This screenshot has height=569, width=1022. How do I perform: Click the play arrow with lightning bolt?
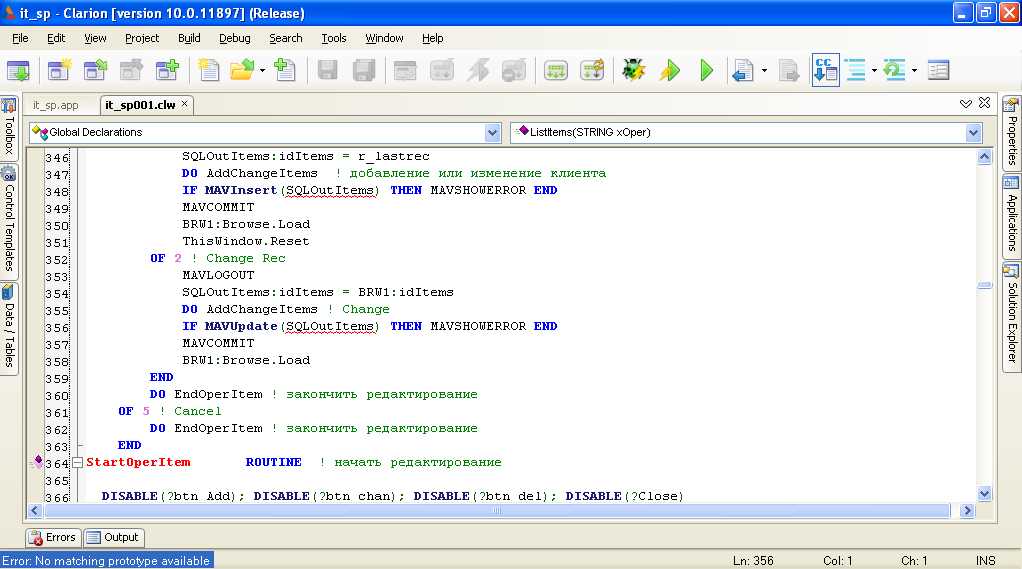click(669, 70)
